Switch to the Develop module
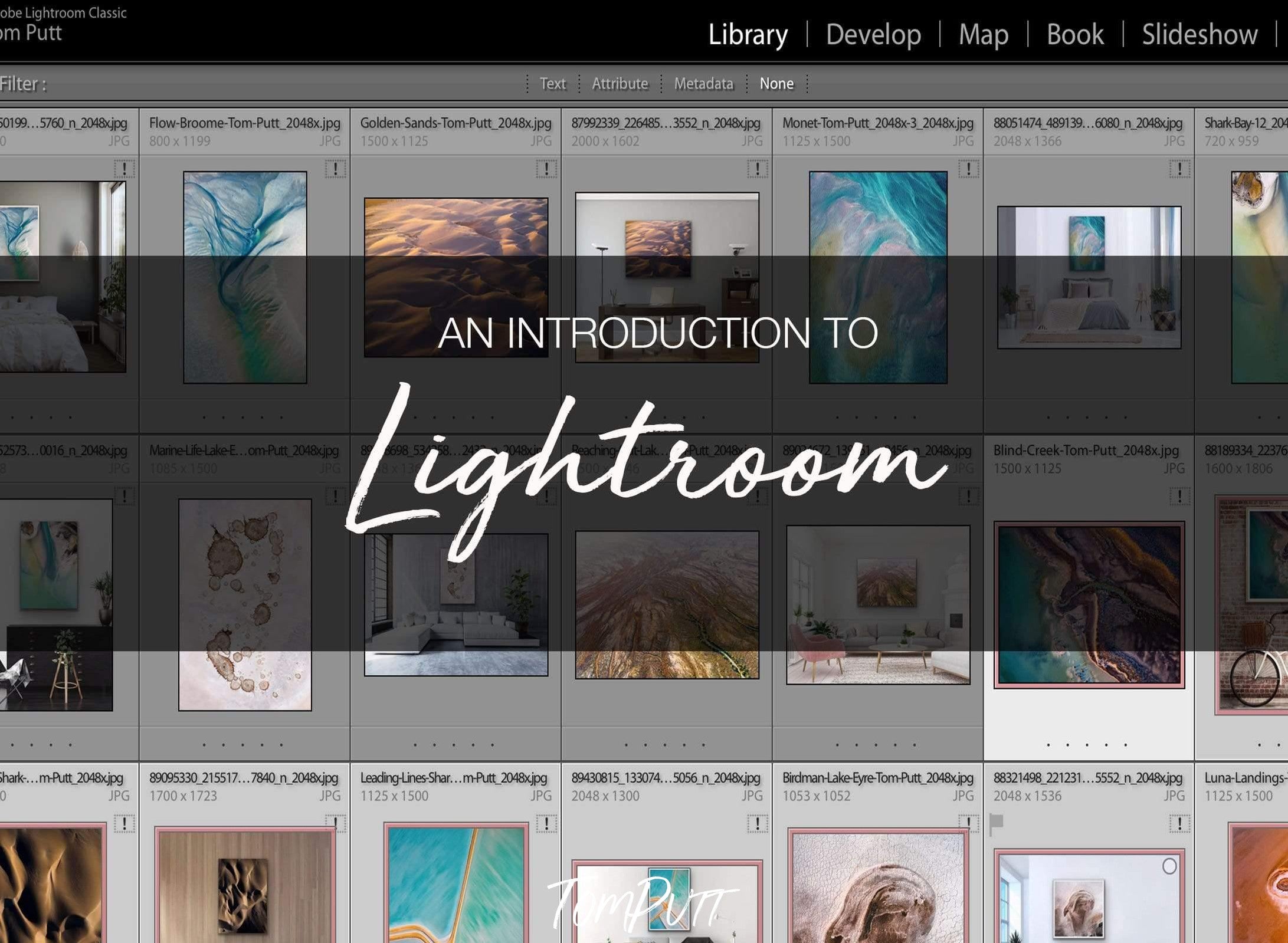This screenshot has height=943, width=1288. click(871, 34)
